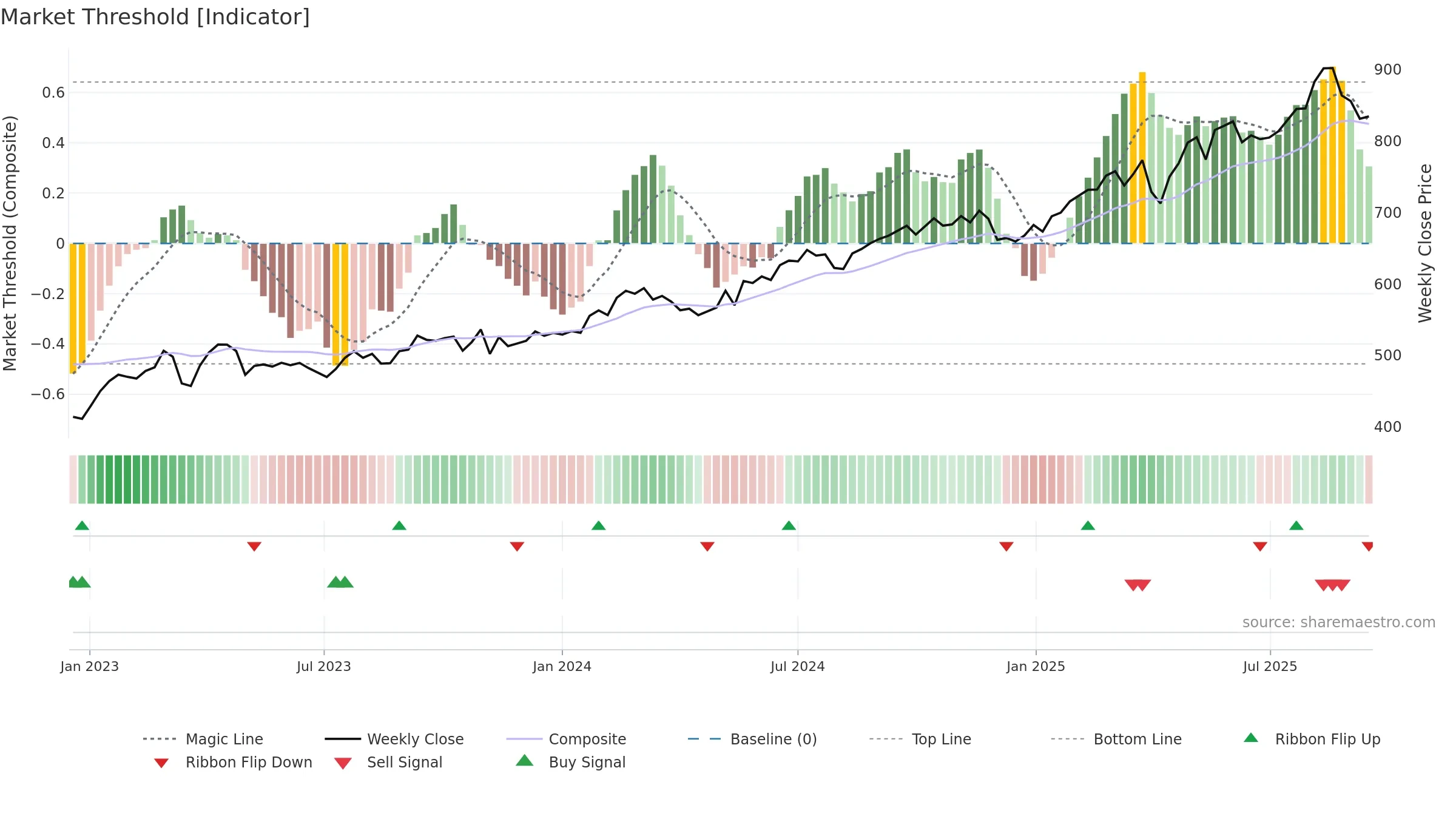This screenshot has width=1456, height=819.
Task: Click the Jul 2025 axis label
Action: (x=1270, y=666)
